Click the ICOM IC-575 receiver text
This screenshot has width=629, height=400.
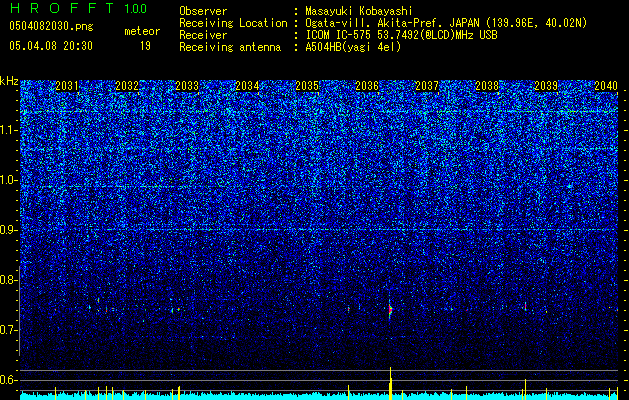[x=401, y=35]
